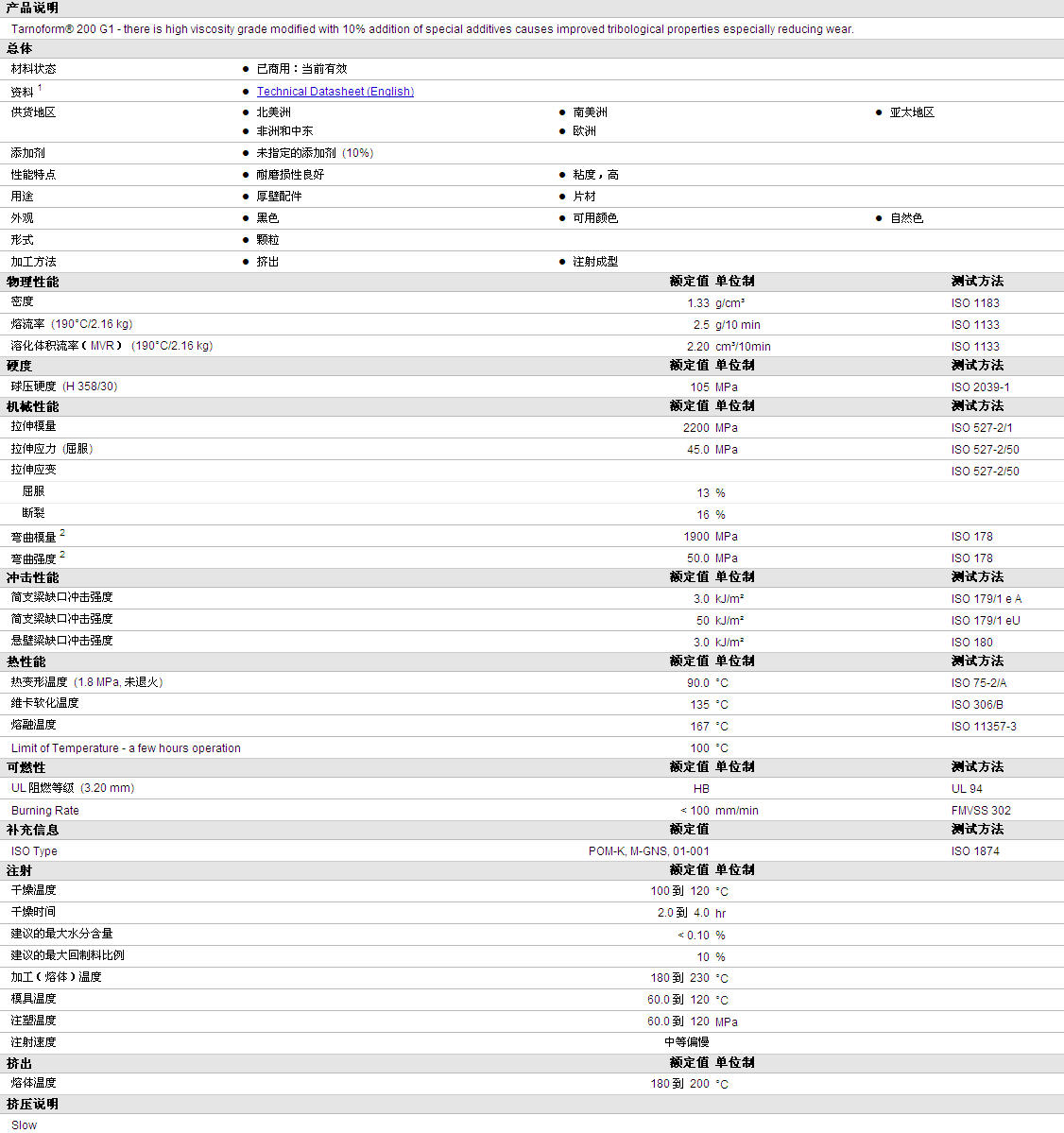Click the 北美洲 availability entry
The image size is (1064, 1133).
pyautogui.click(x=274, y=112)
